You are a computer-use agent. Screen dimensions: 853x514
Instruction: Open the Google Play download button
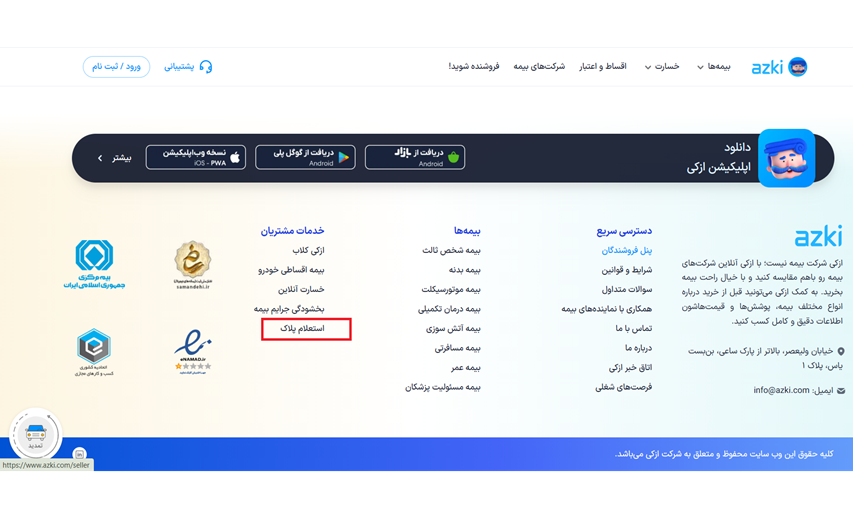coord(305,157)
